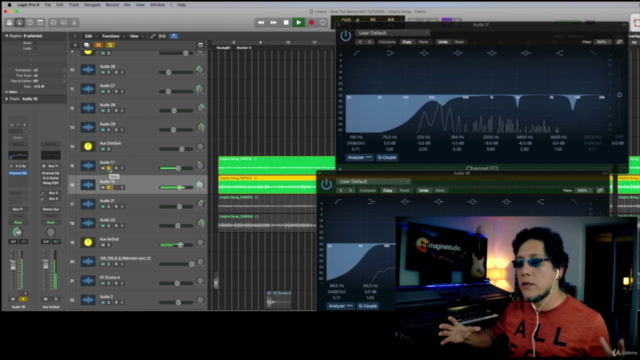Toggle power button of Audio 18 EQ

[326, 184]
